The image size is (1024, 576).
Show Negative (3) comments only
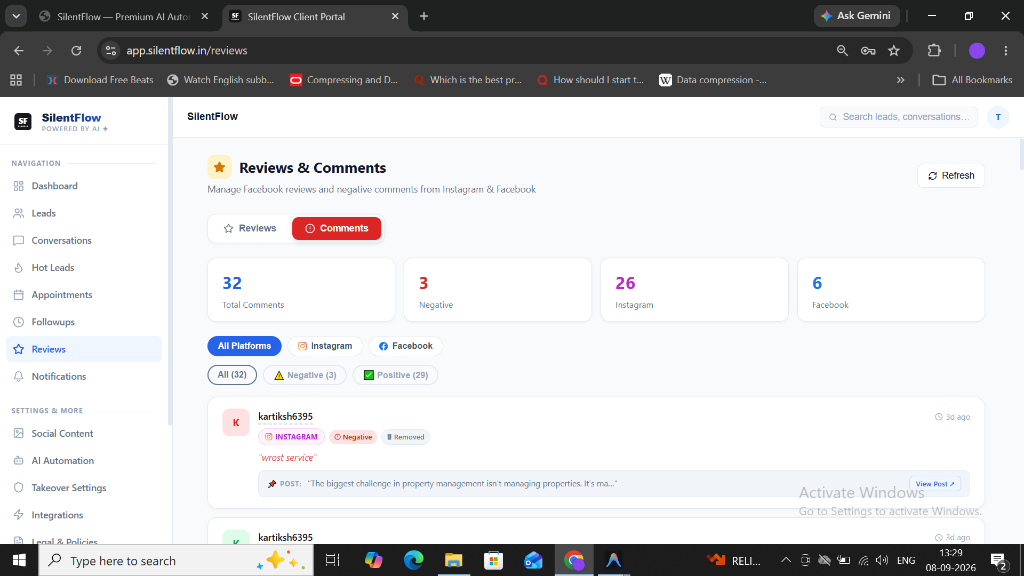click(304, 375)
